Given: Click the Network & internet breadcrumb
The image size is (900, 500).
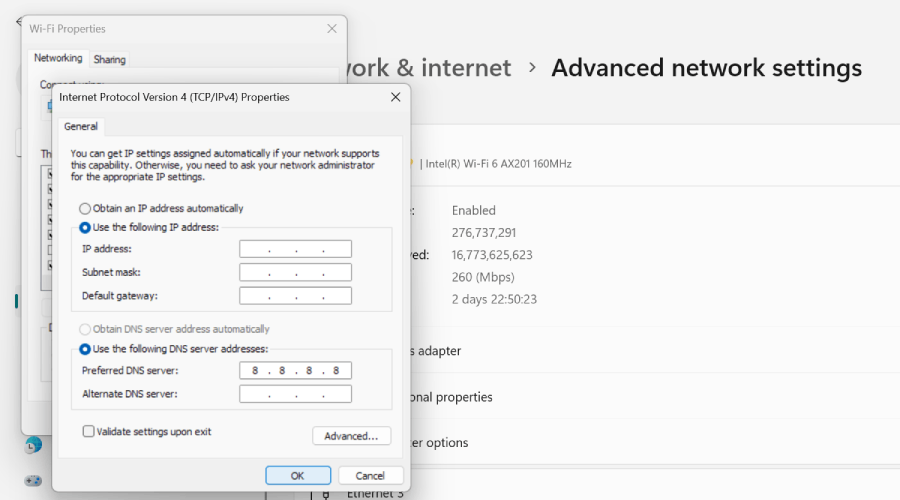Looking at the screenshot, I should point(428,68).
